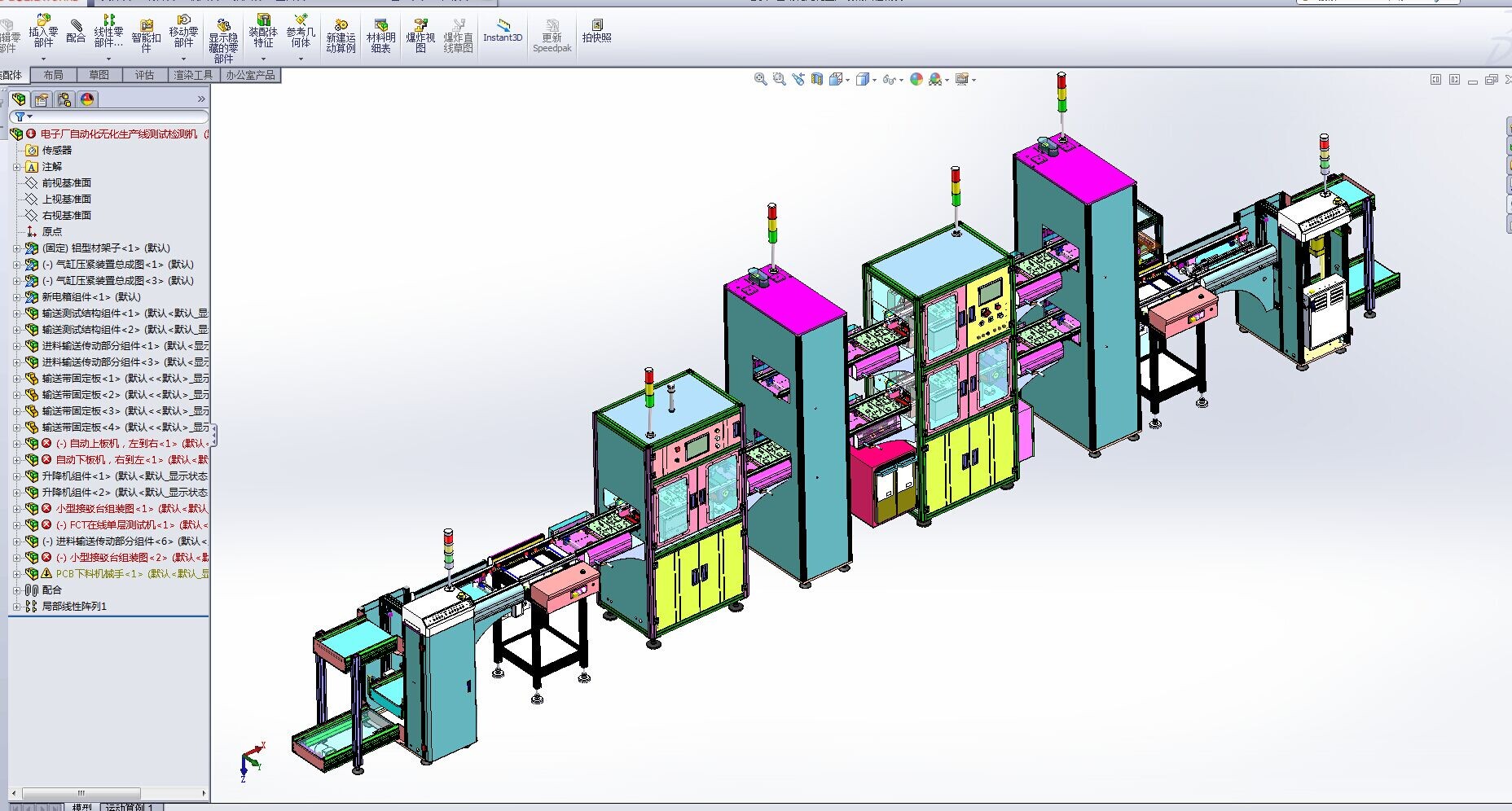Screen dimensions: 1512x811
Task: Select 输送带固定板<3> in the tree
Action: point(125,411)
